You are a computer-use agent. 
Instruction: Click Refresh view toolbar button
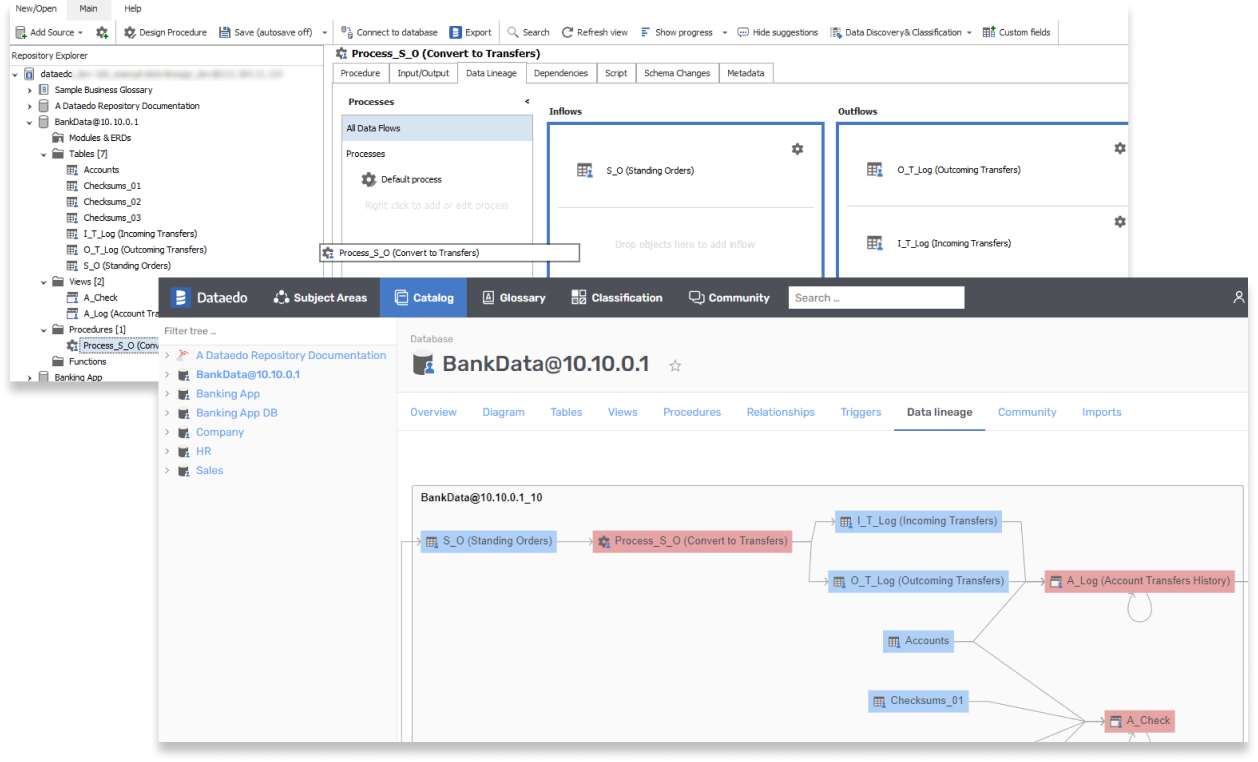567,32
